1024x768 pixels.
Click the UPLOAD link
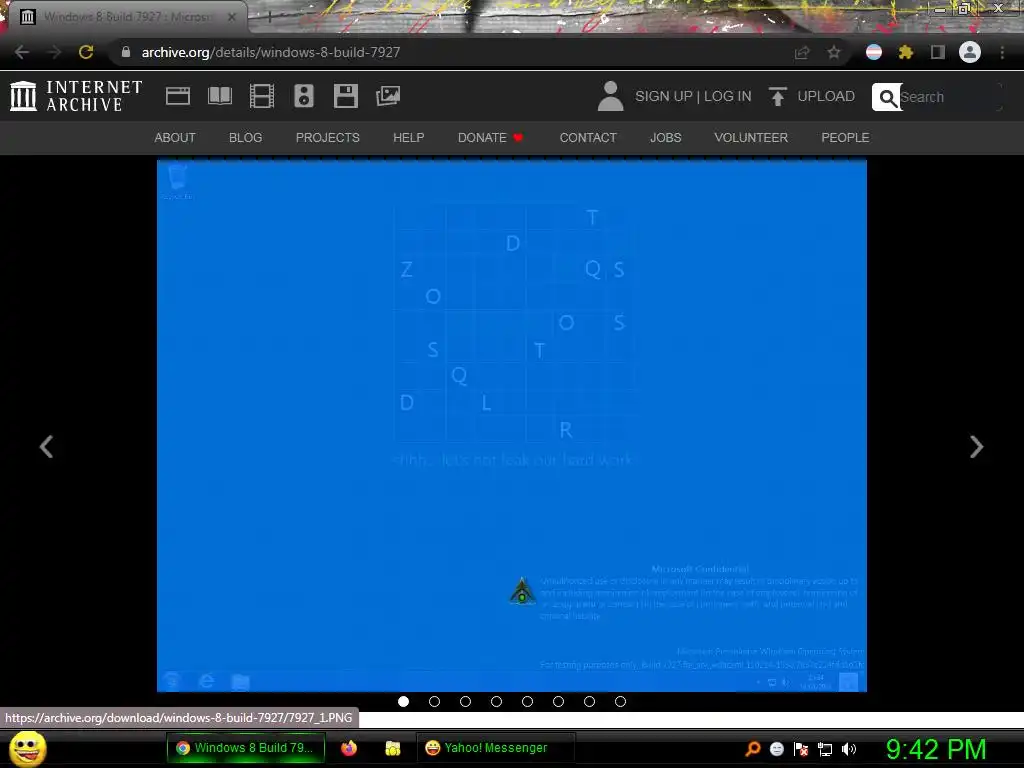826,96
